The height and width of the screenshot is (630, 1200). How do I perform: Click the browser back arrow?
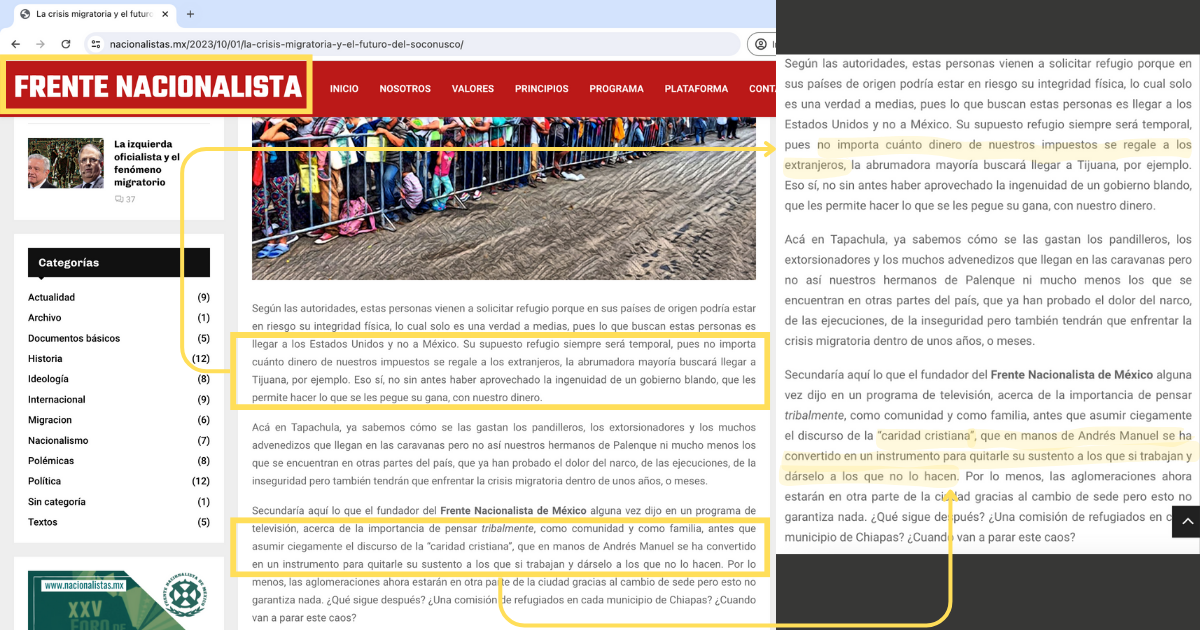[x=15, y=44]
